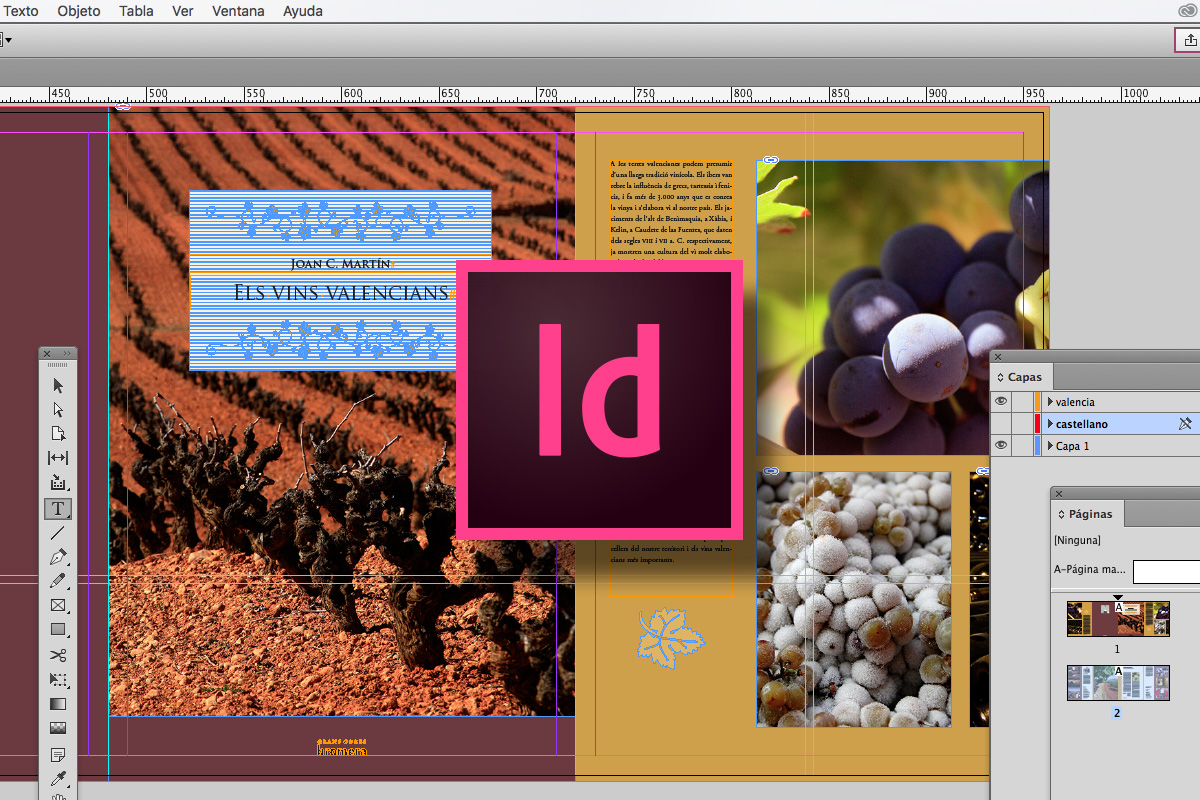This screenshot has height=800, width=1200.
Task: Close the Páginas panel
Action: [x=1059, y=494]
